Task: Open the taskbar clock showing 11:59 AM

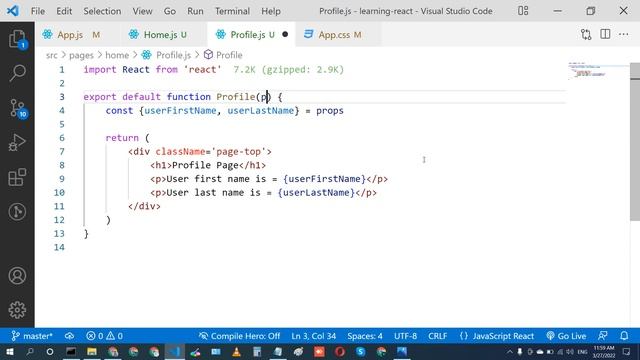Action: click(x=604, y=351)
